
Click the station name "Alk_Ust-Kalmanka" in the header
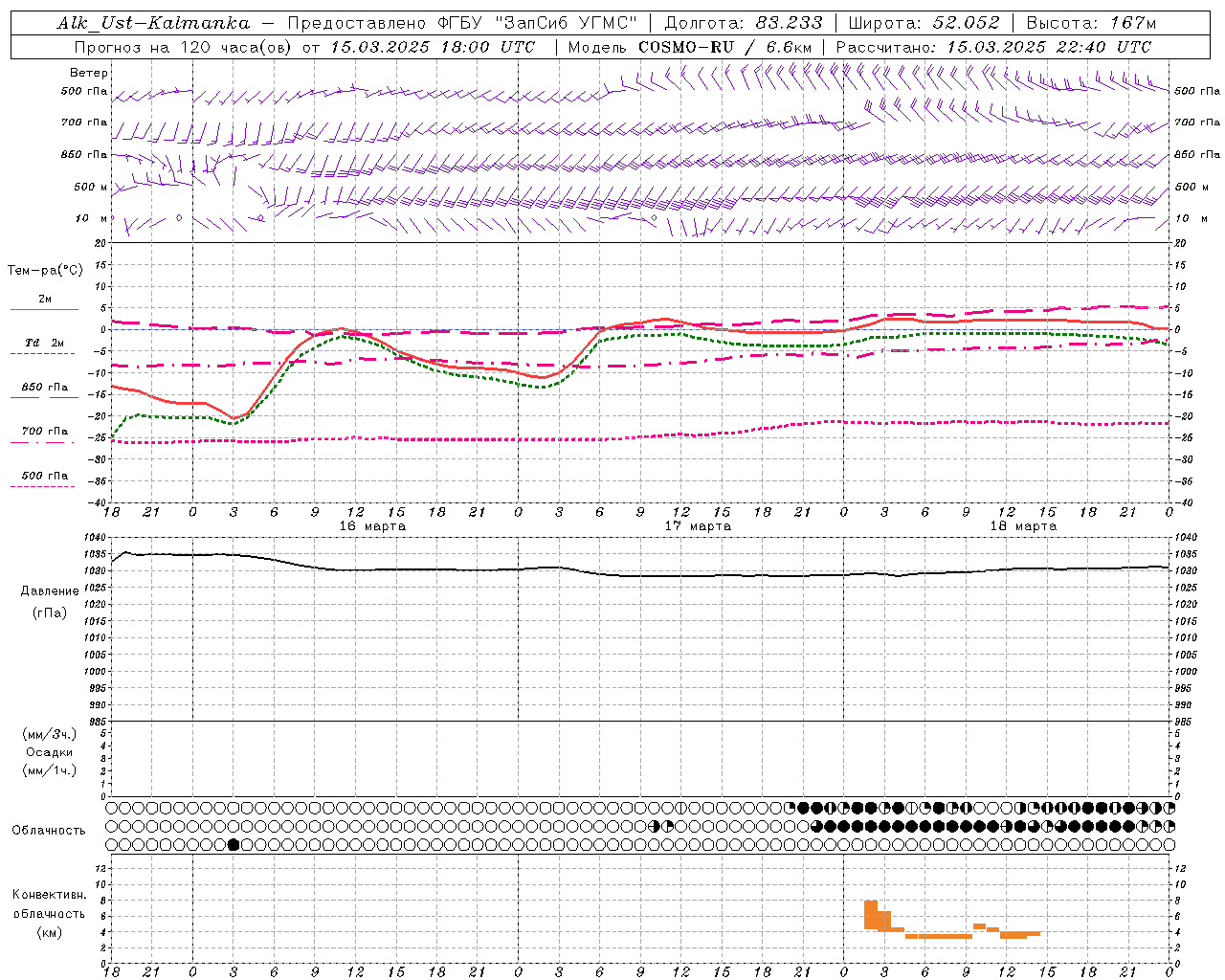[x=153, y=23]
